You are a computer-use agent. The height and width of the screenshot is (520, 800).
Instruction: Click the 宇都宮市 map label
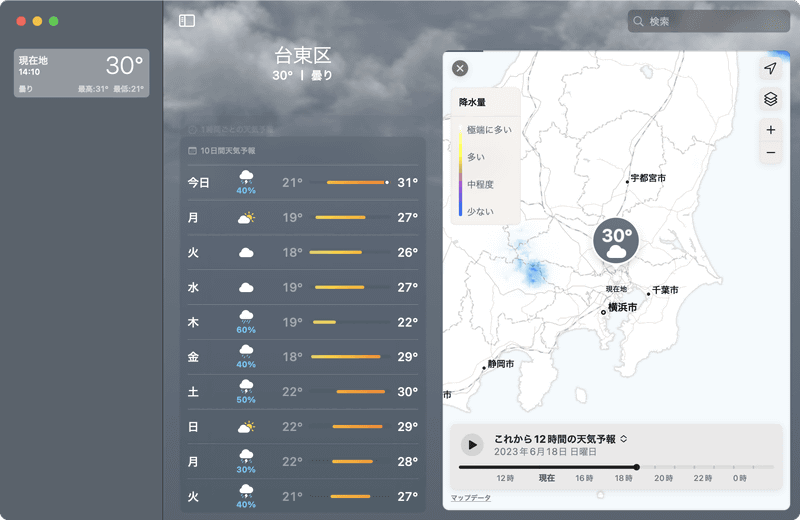pyautogui.click(x=647, y=178)
